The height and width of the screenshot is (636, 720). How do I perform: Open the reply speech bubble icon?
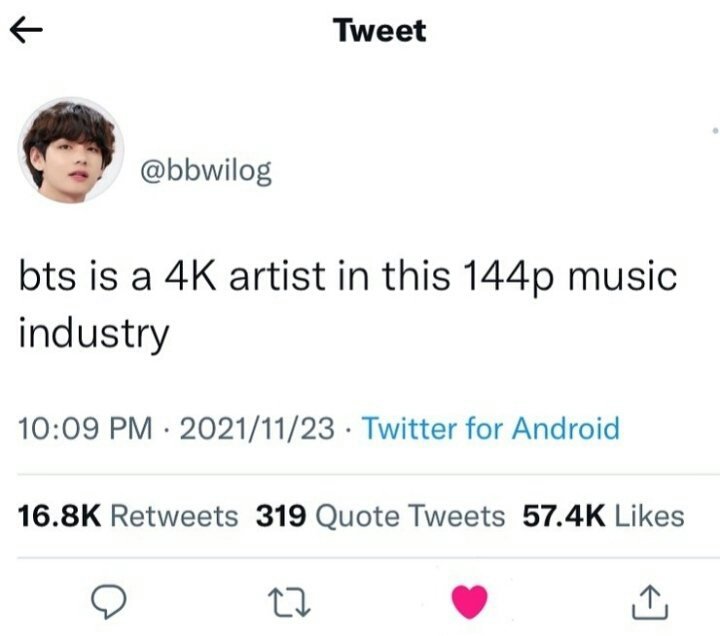click(x=108, y=602)
